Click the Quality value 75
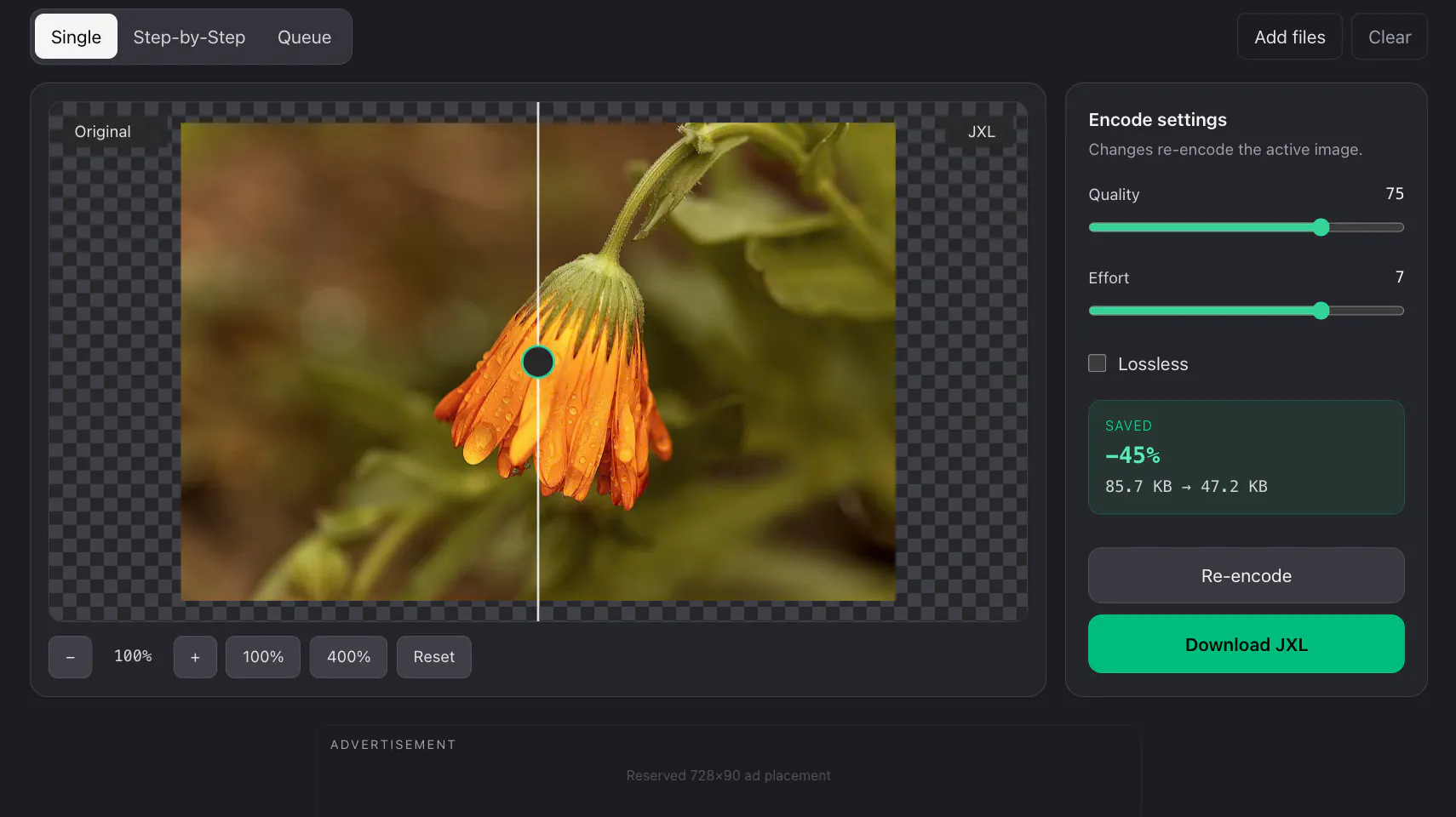This screenshot has height=817, width=1456. (x=1395, y=193)
